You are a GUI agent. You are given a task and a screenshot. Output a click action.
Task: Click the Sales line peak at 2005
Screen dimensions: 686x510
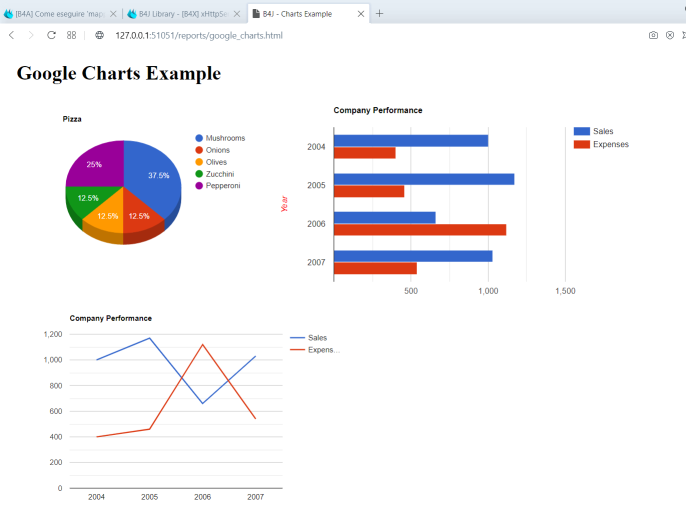pyautogui.click(x=150, y=338)
